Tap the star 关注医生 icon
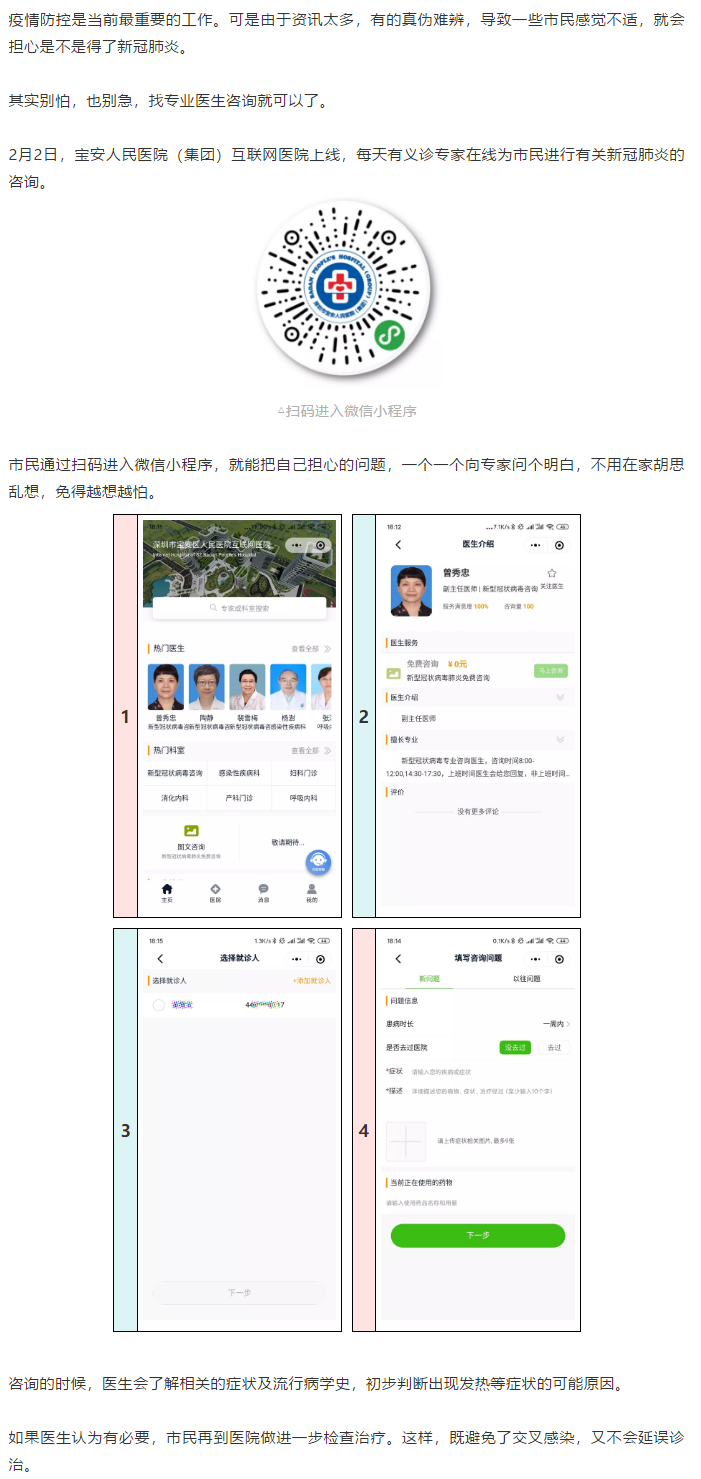Image resolution: width=701 pixels, height=1479 pixels. point(551,573)
